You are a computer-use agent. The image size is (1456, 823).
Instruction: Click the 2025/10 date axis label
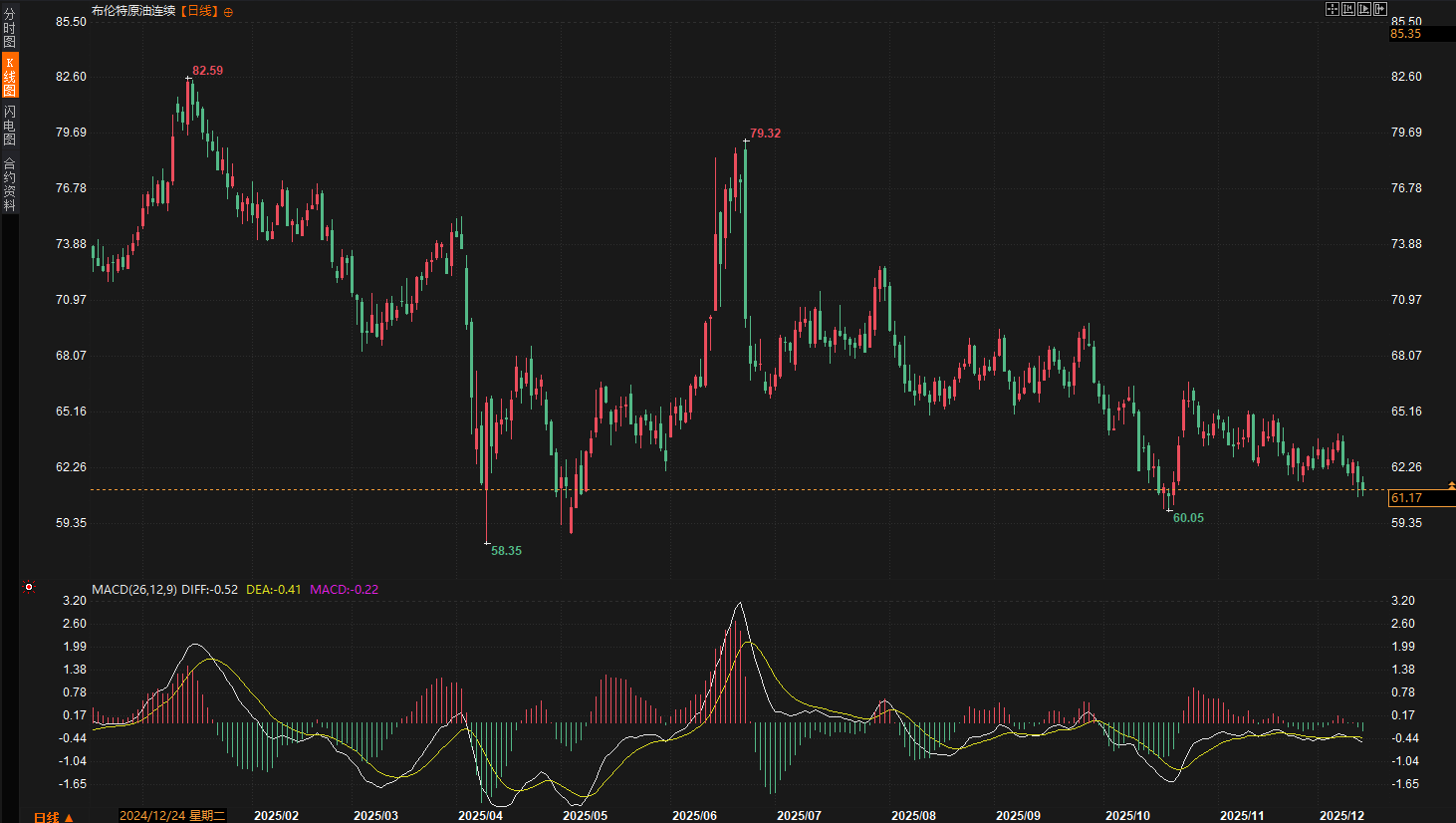1127,816
